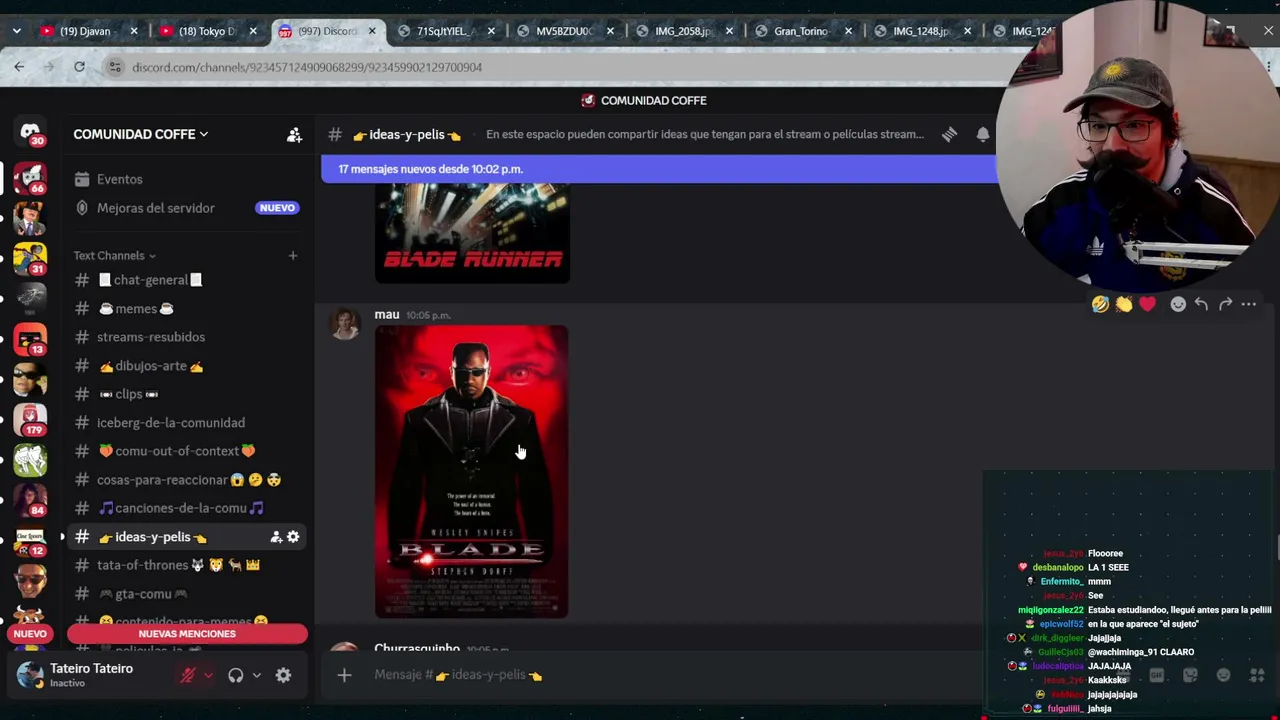
Task: Open the dibujos-arte channel
Action: pos(187,366)
